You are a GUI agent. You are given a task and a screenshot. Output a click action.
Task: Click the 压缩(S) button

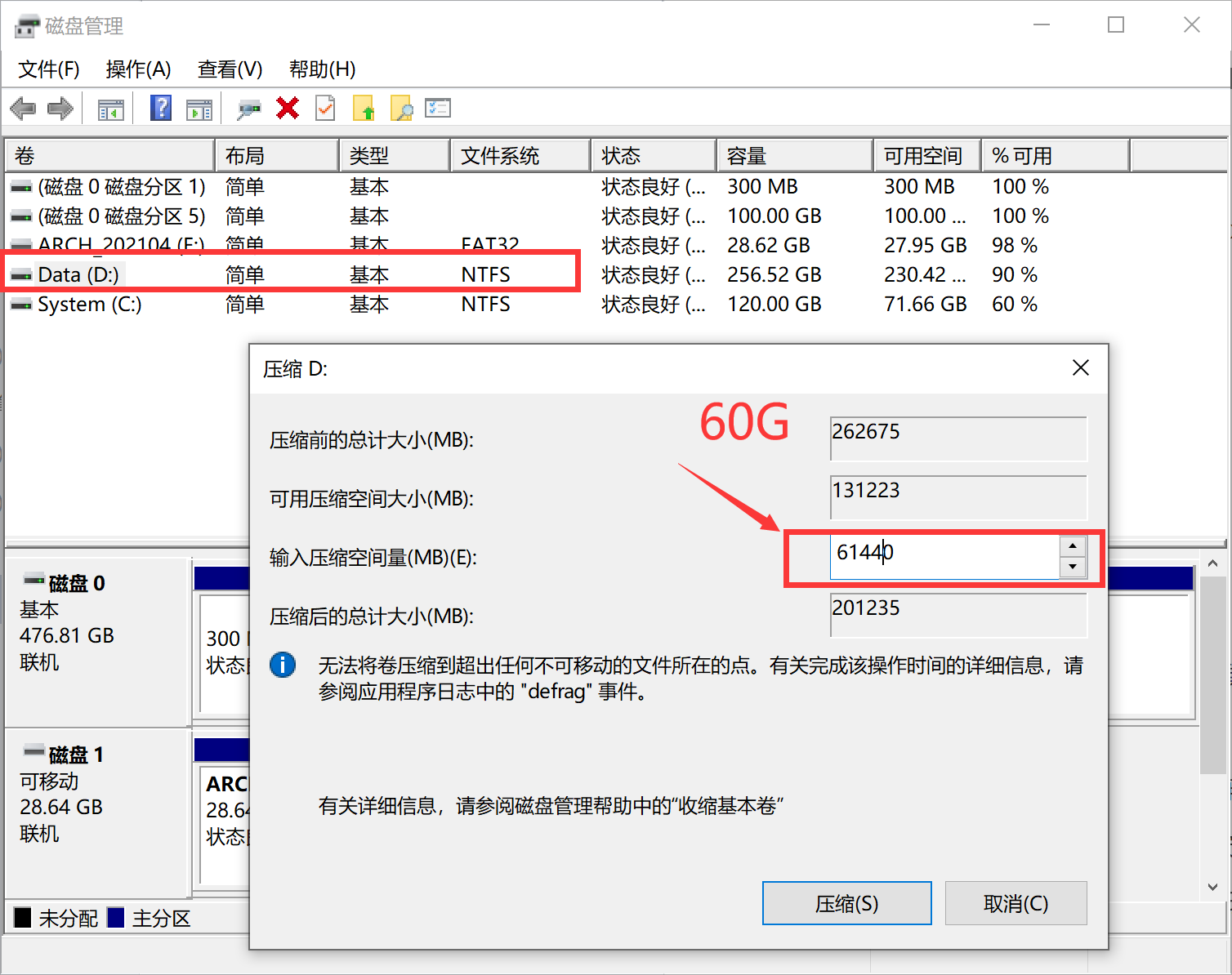[846, 903]
